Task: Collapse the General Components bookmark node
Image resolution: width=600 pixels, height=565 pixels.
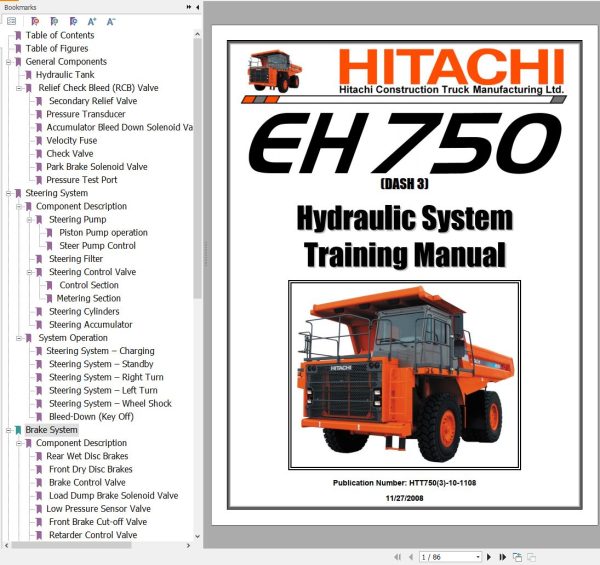Action: [8, 62]
